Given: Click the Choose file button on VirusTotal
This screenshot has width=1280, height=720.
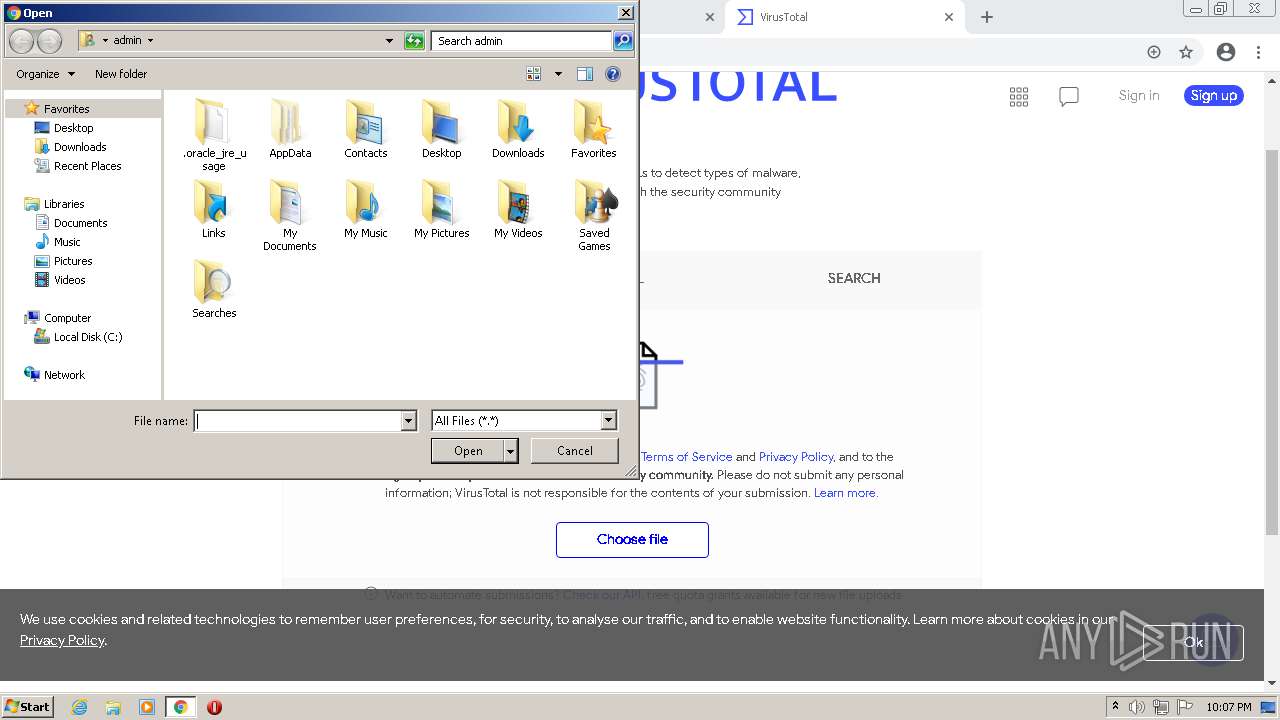Looking at the screenshot, I should pos(632,540).
